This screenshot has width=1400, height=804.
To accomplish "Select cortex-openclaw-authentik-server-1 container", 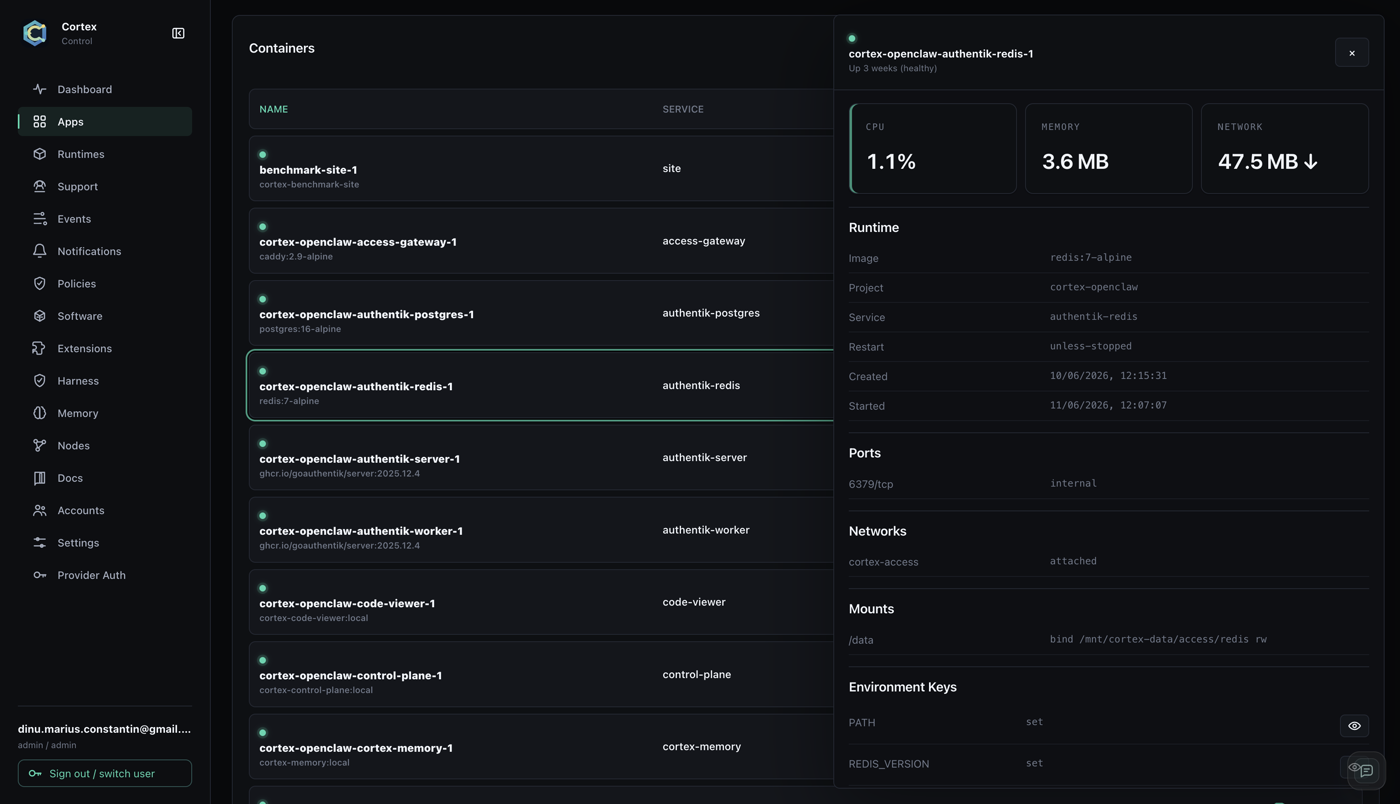I will [x=541, y=458].
